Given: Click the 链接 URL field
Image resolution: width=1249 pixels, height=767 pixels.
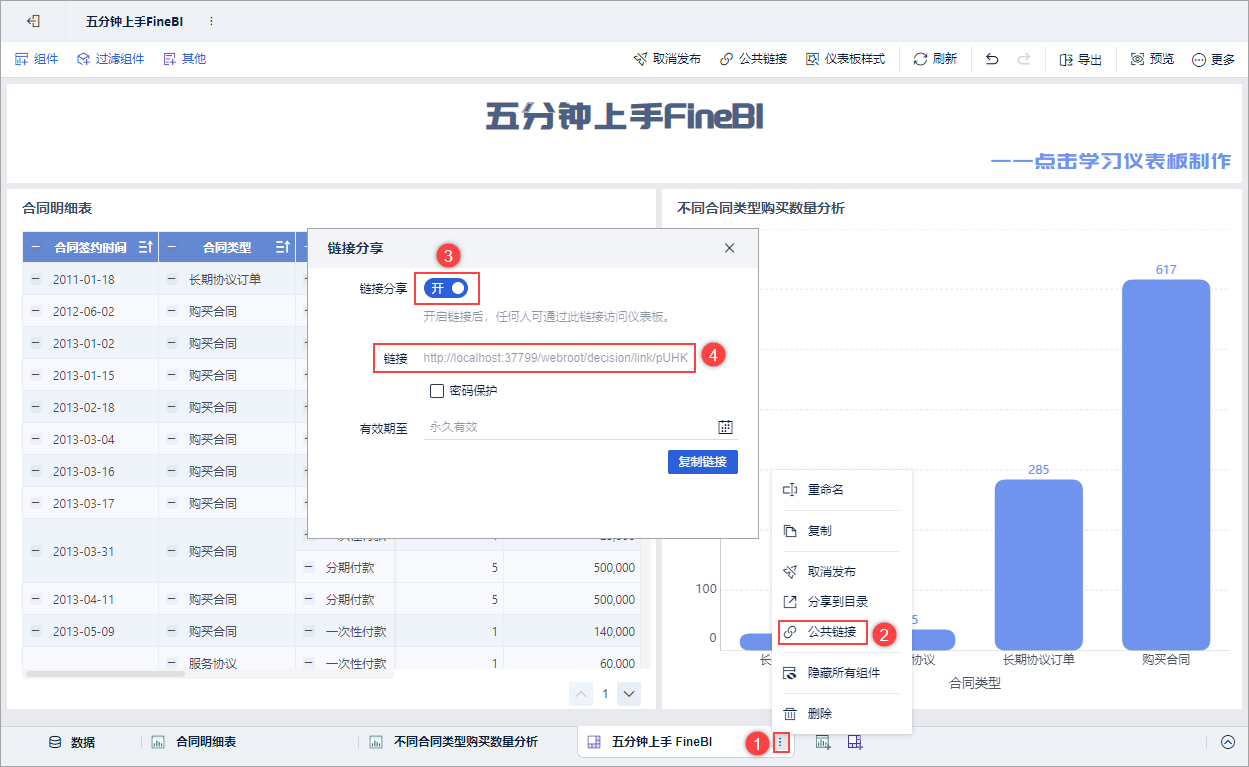Looking at the screenshot, I should (x=556, y=358).
